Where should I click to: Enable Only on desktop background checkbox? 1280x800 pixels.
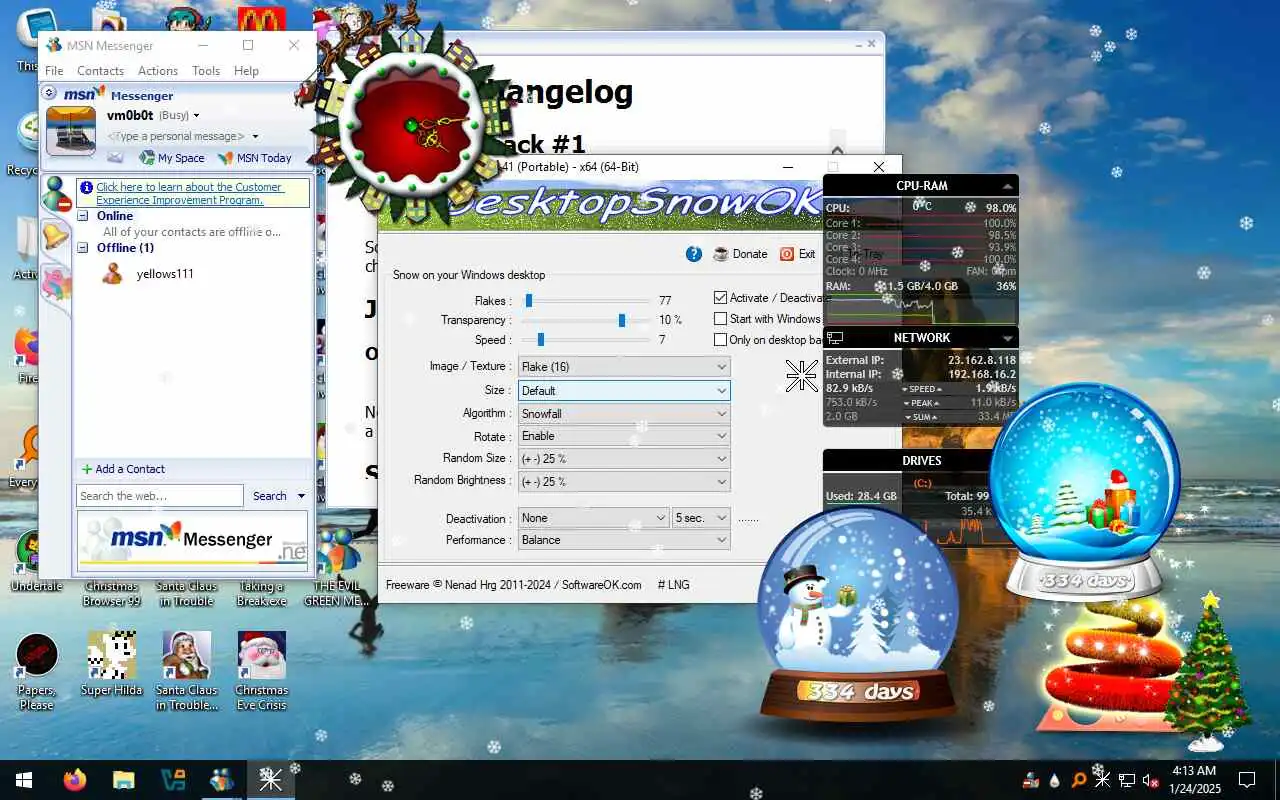pos(721,340)
